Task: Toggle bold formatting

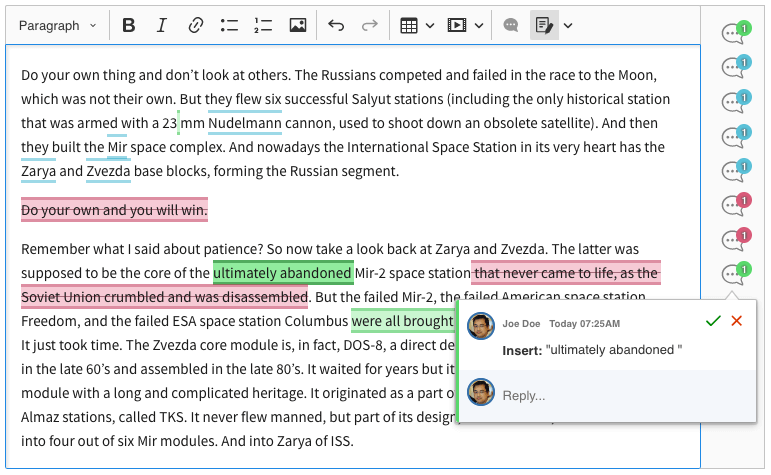Action: tap(128, 25)
